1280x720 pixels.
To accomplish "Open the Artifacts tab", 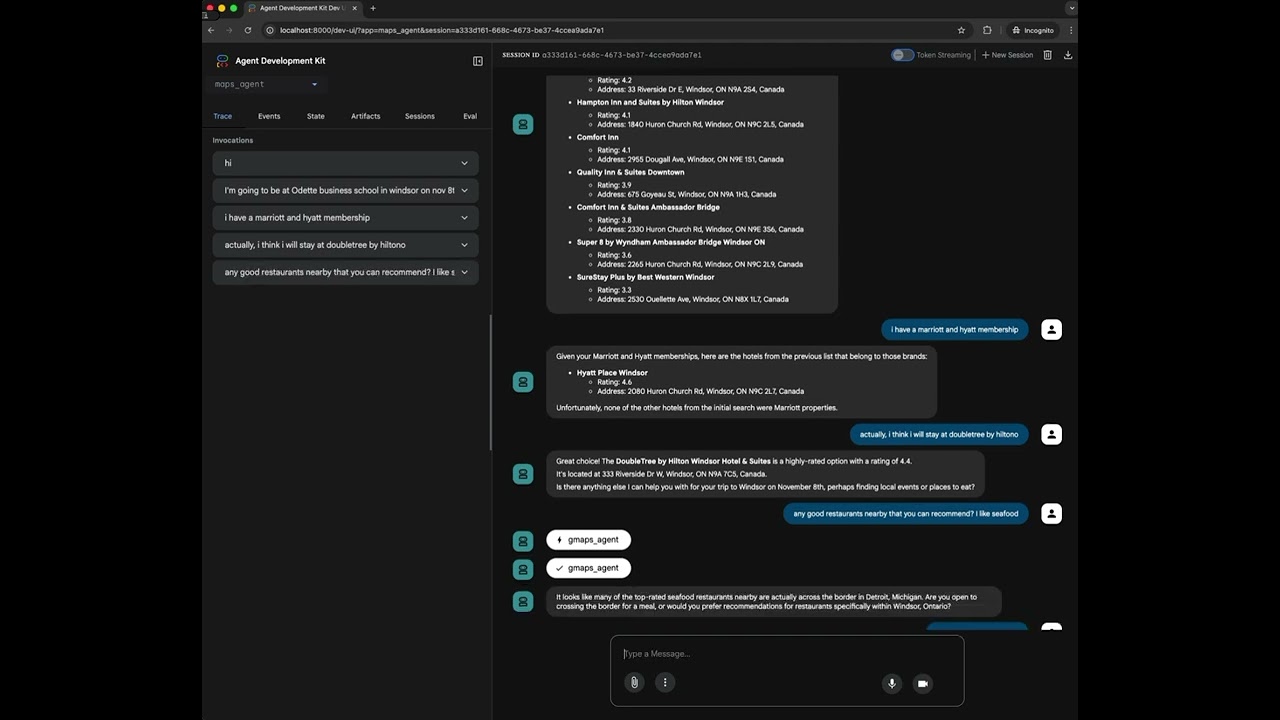I will (365, 116).
